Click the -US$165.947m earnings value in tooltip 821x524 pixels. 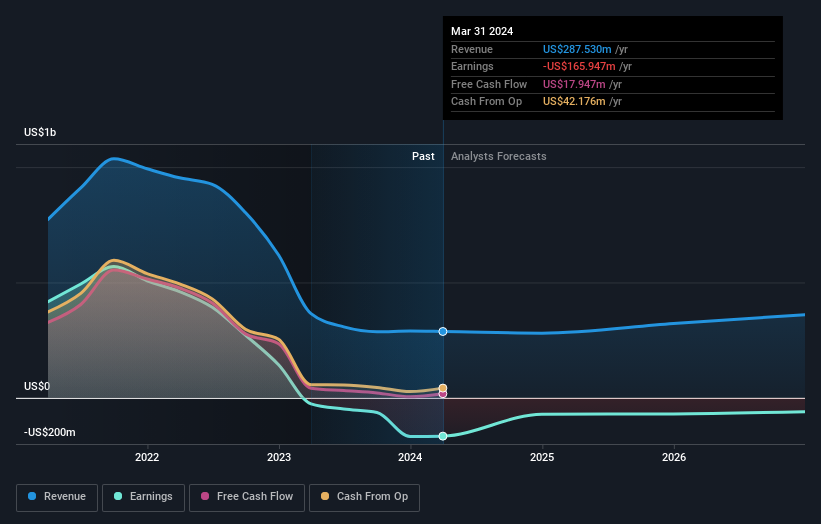click(x=579, y=66)
